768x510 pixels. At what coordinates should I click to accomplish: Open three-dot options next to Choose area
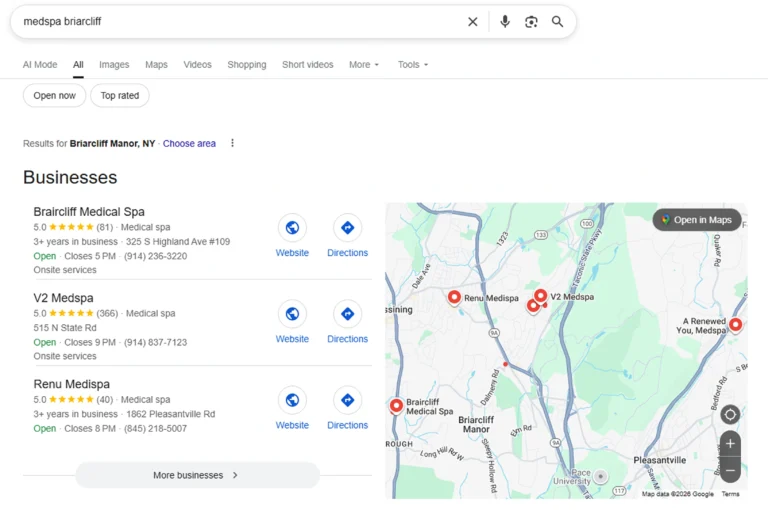tap(233, 143)
